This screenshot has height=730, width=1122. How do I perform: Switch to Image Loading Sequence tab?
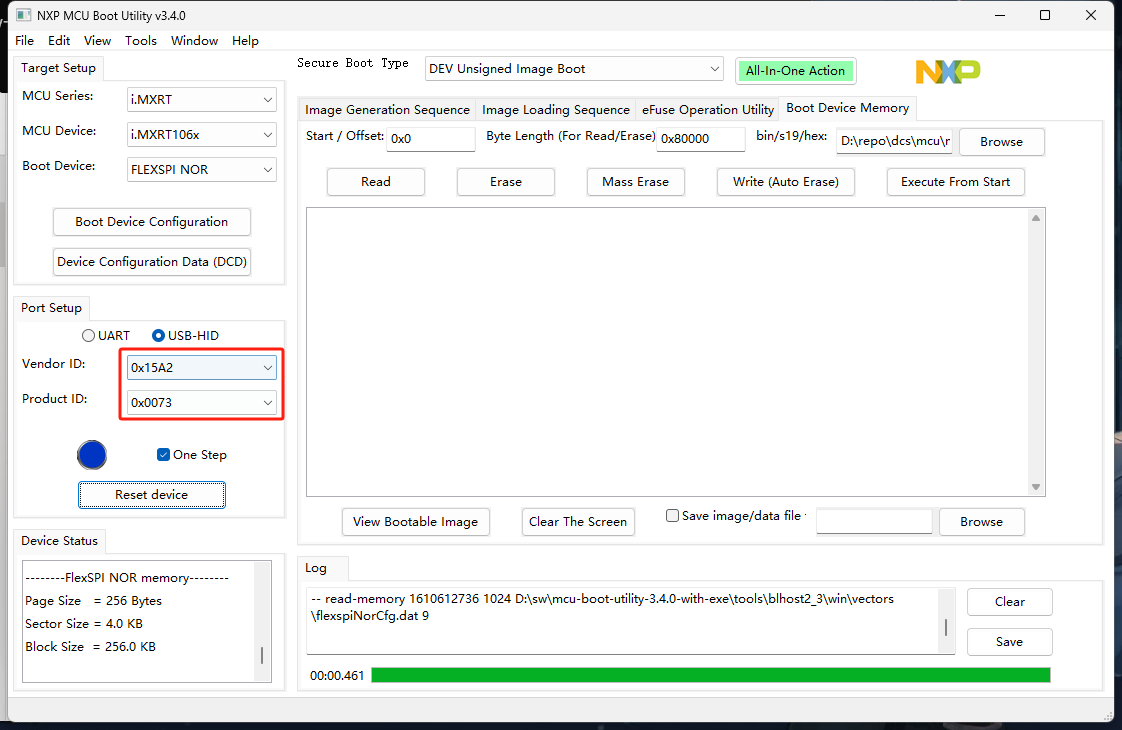[556, 110]
